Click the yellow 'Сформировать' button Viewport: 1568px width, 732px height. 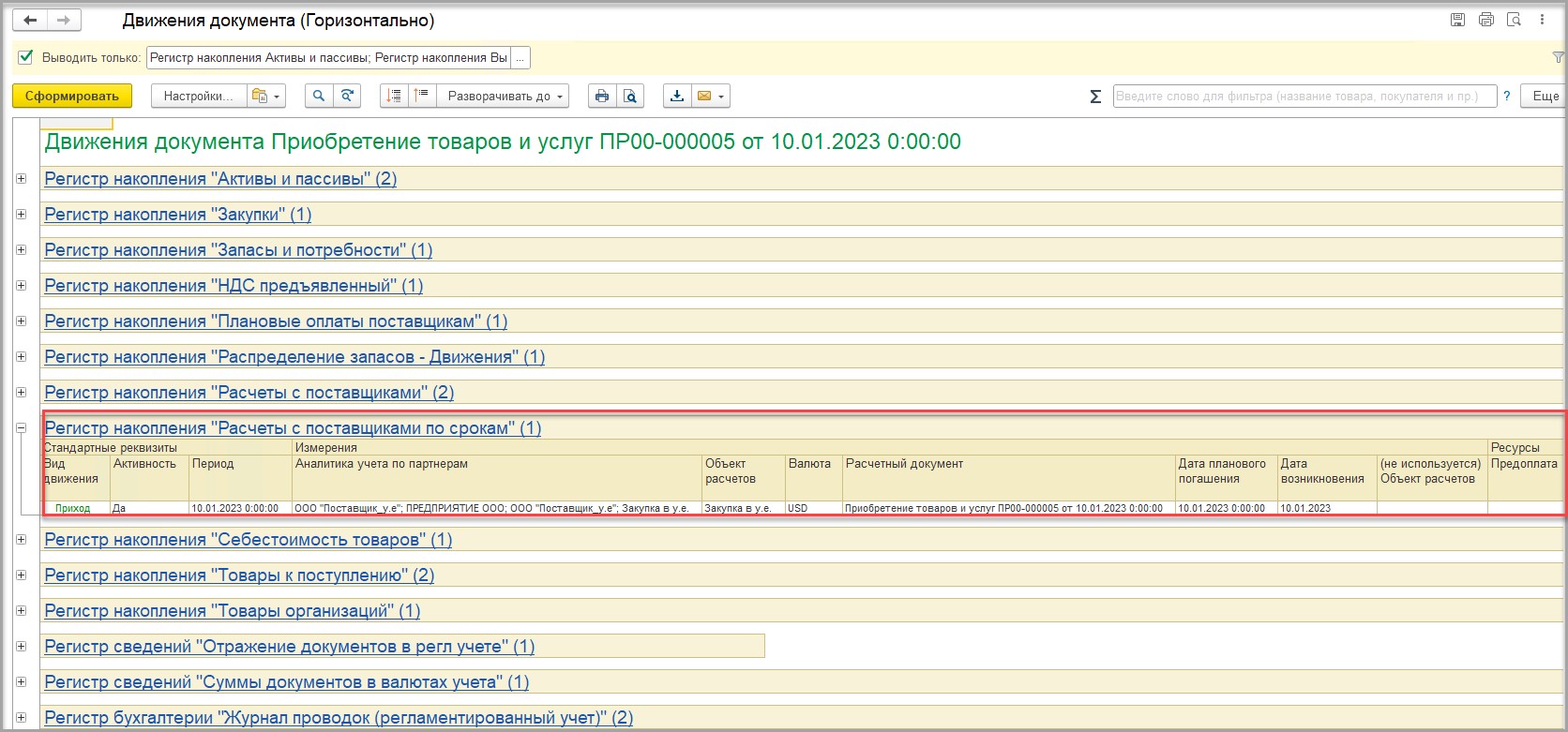[x=72, y=96]
